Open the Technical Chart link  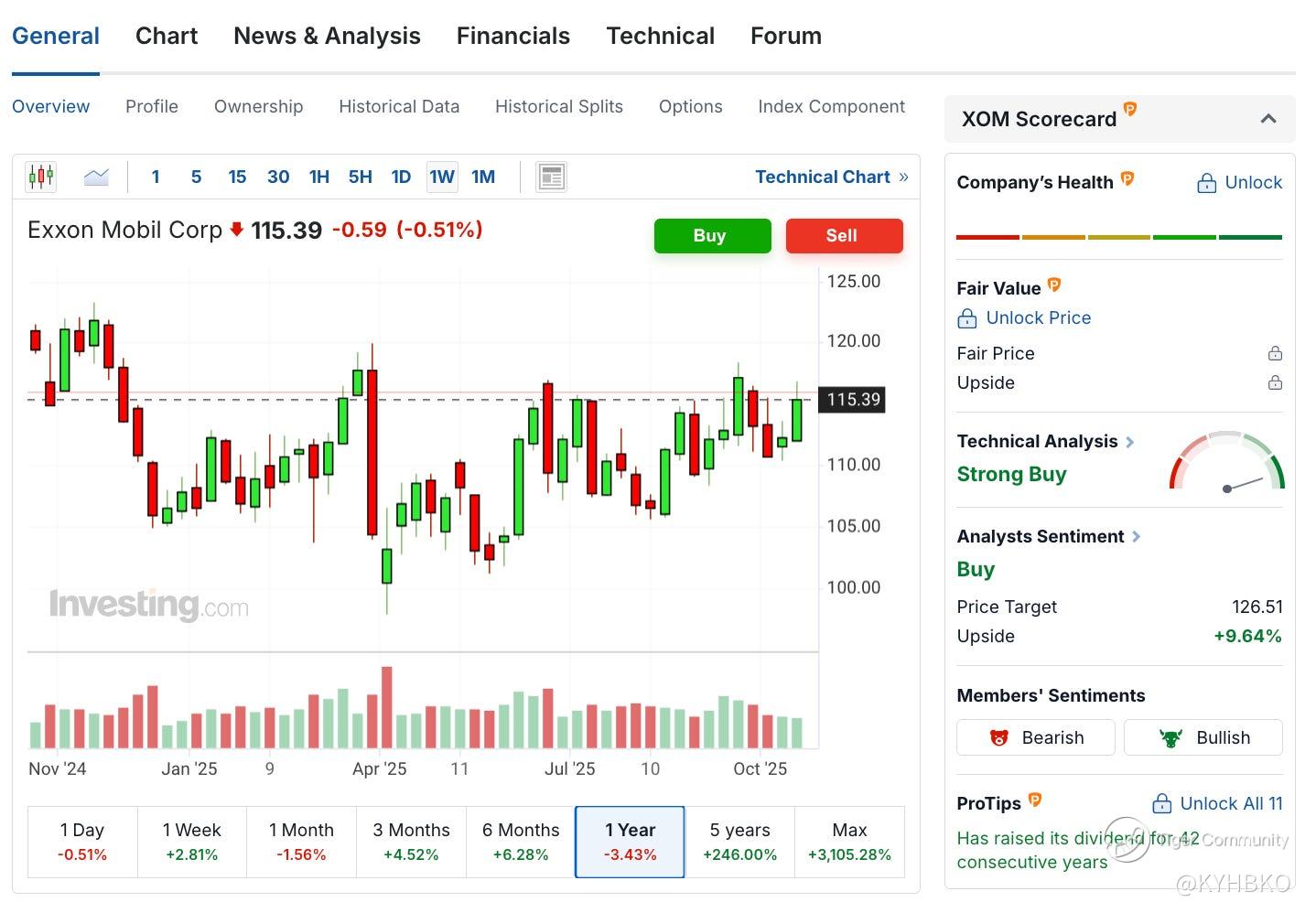pyautogui.click(x=832, y=177)
